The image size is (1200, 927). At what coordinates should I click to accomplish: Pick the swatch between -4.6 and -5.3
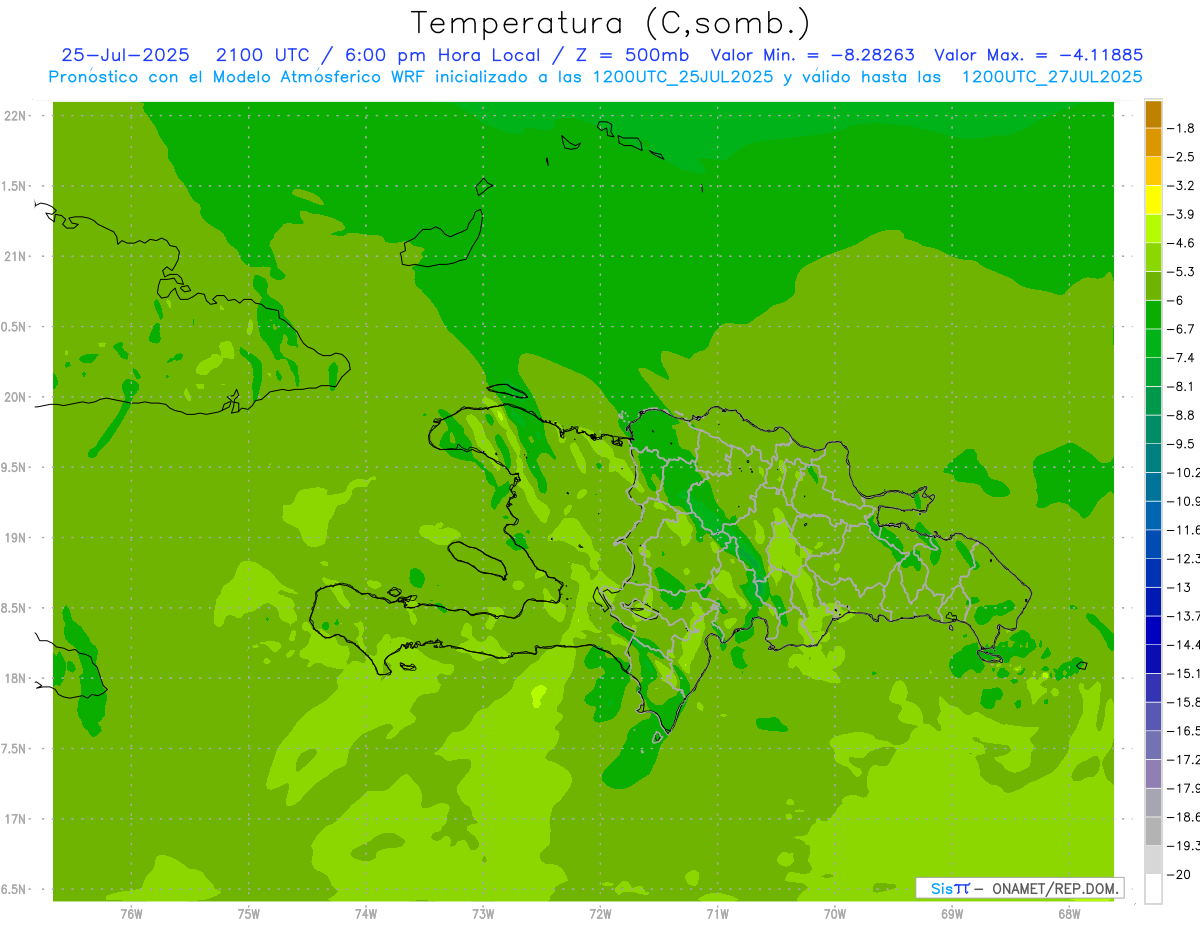pos(1153,257)
